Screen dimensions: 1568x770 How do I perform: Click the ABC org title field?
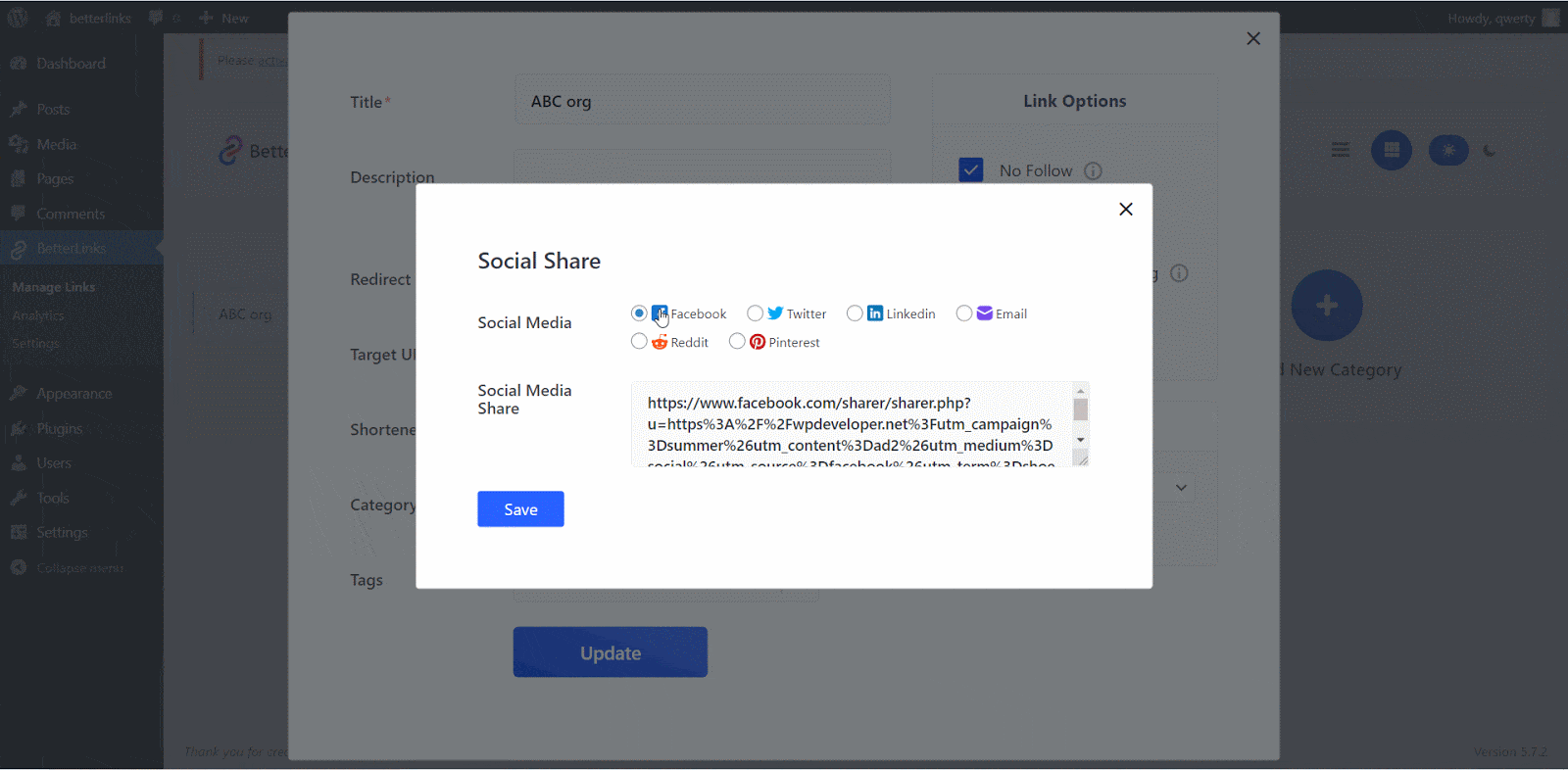(x=702, y=102)
